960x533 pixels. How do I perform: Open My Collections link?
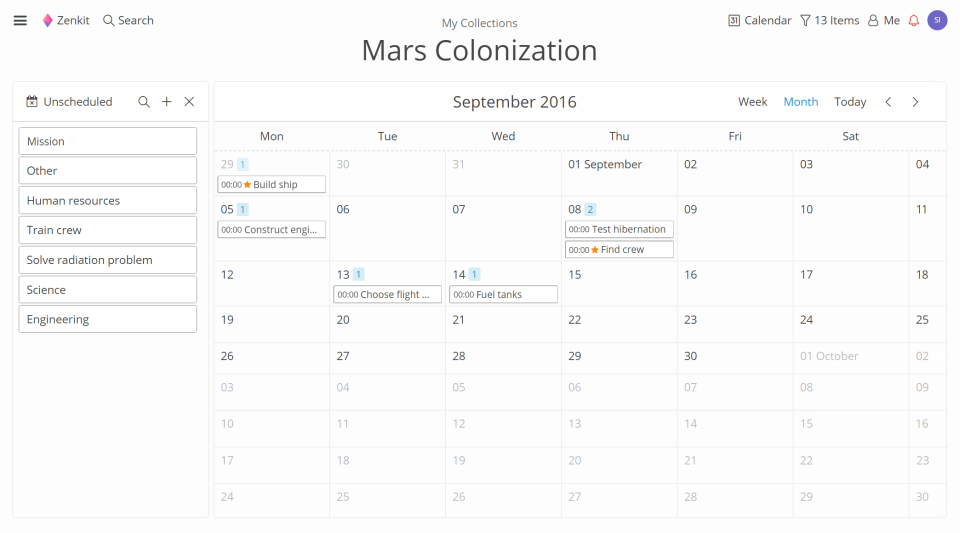point(480,23)
